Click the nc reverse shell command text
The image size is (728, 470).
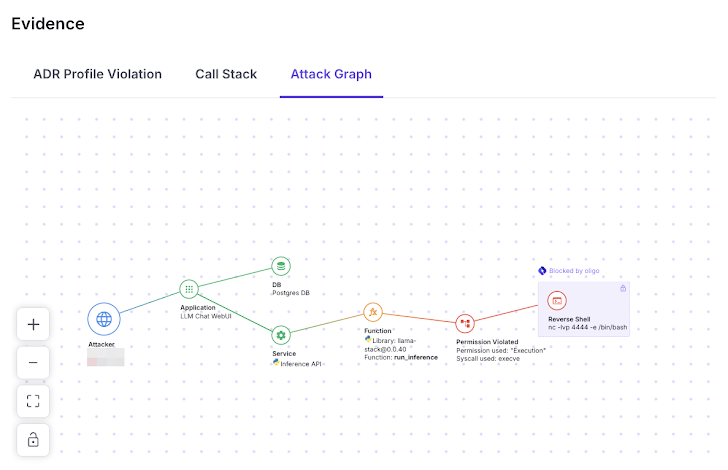click(587, 327)
